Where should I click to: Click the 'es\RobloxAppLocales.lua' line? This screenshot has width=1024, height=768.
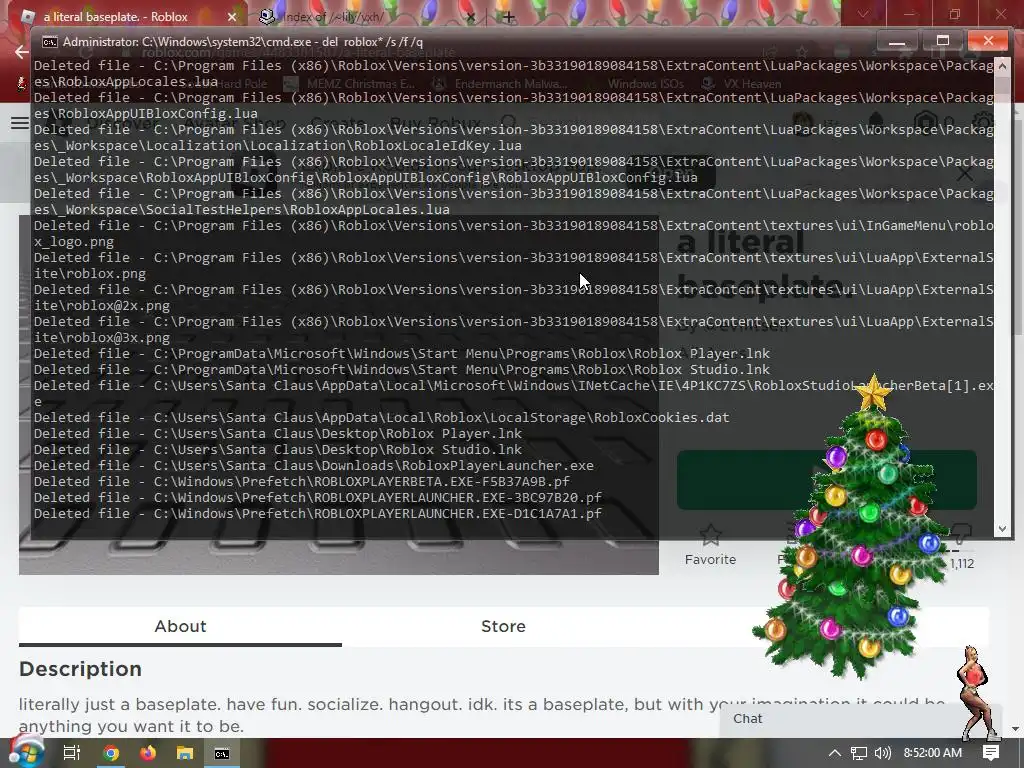pyautogui.click(x=125, y=82)
